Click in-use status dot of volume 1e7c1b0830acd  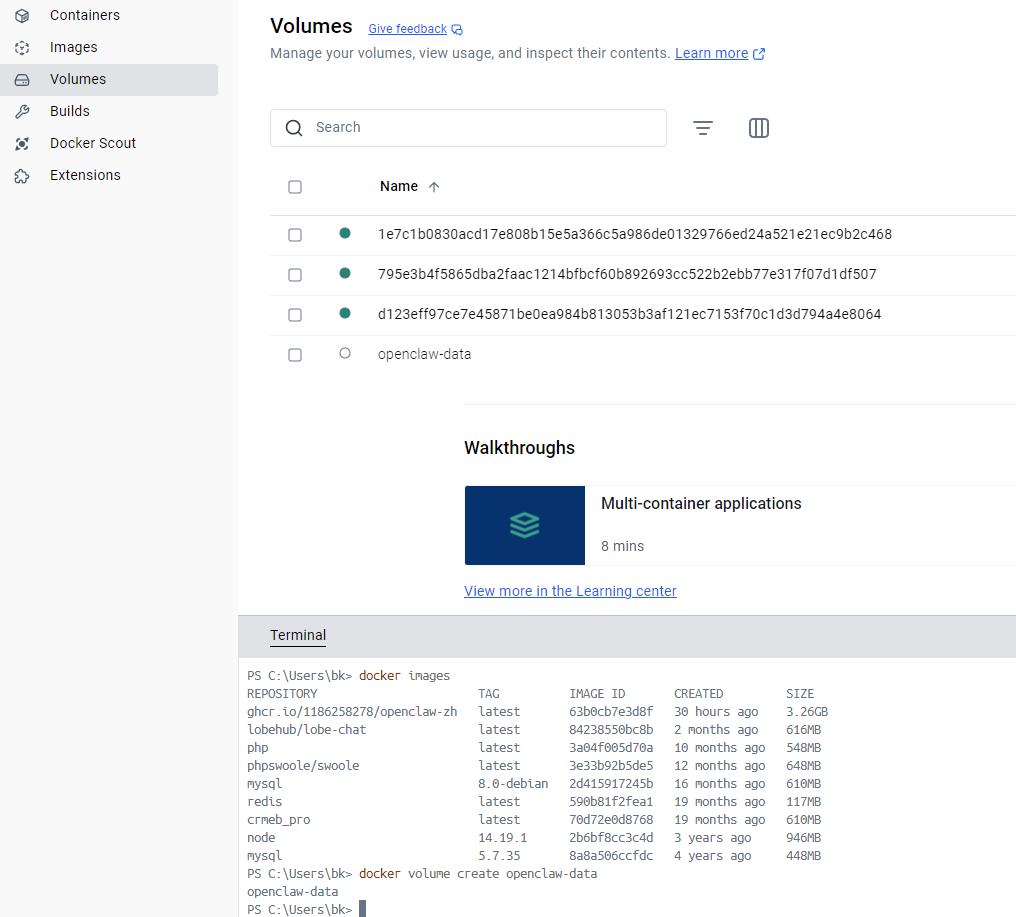coord(345,233)
